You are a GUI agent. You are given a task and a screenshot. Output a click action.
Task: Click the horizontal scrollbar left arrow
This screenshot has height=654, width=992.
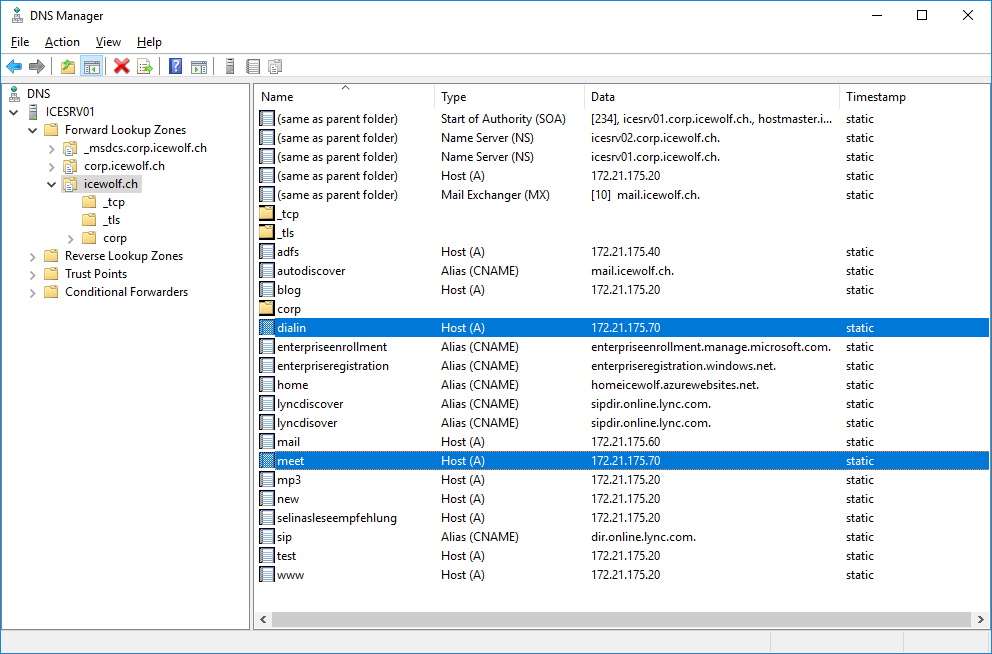click(263, 619)
